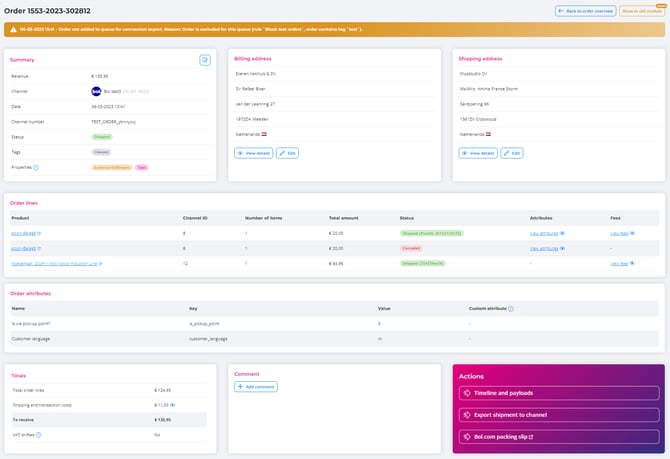The width and height of the screenshot is (670, 459).
Task: Click the pink Test property badge
Action: point(142,168)
